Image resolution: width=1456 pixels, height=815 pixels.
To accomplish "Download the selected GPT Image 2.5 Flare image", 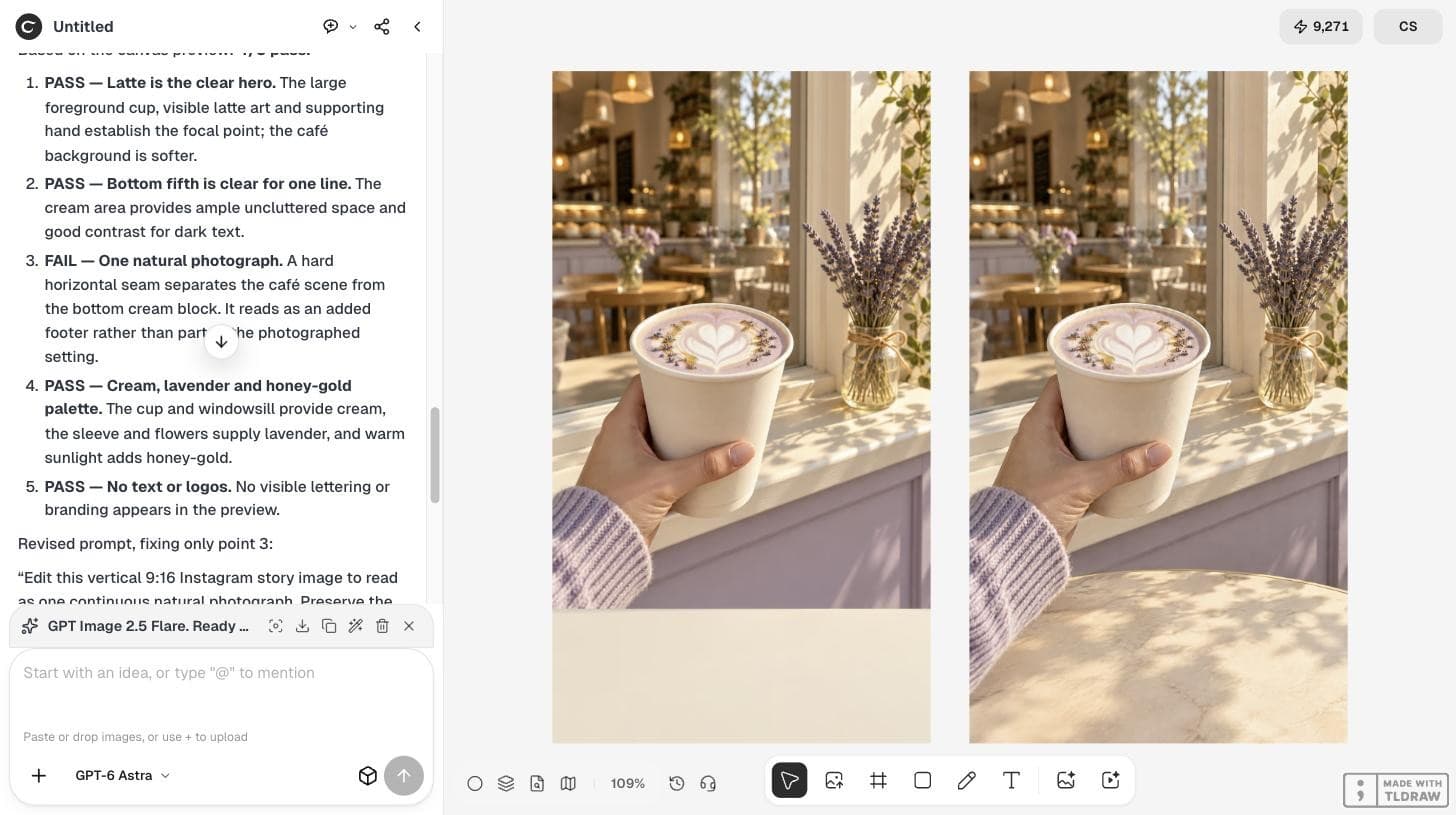I will tap(302, 626).
